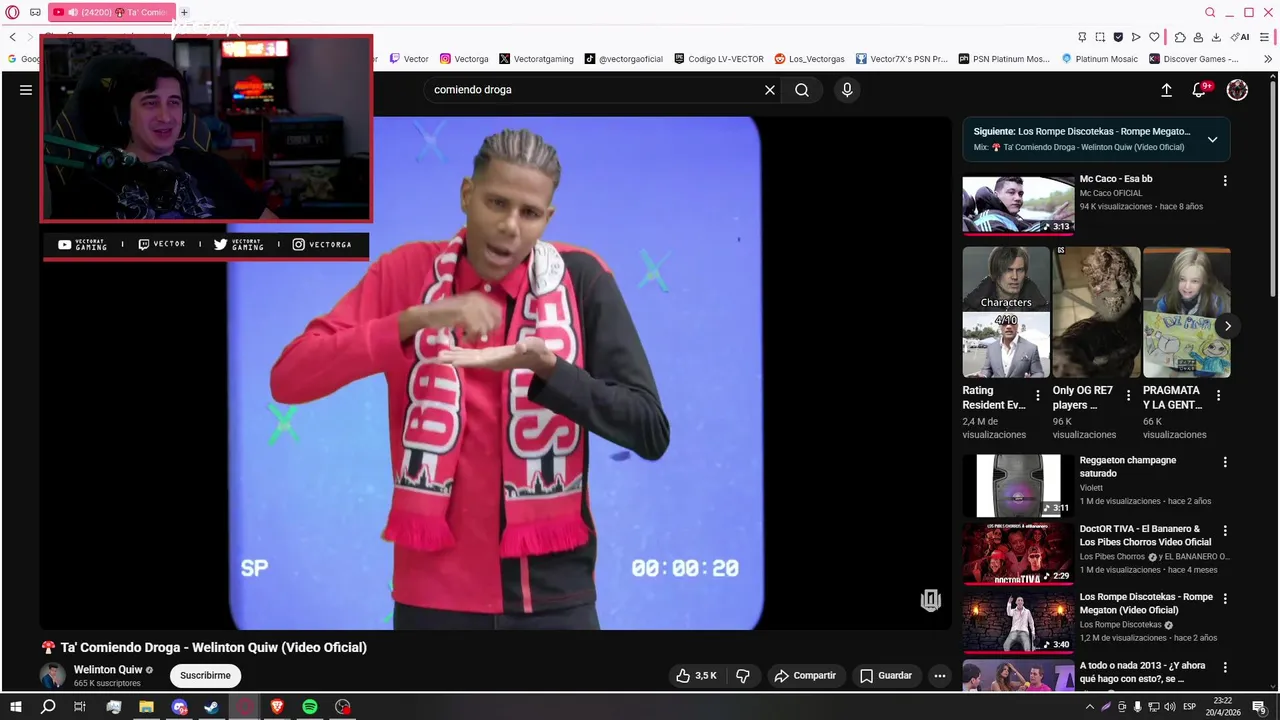This screenshot has width=1280, height=720.
Task: Open the browser downloads icon
Action: 1216,37
